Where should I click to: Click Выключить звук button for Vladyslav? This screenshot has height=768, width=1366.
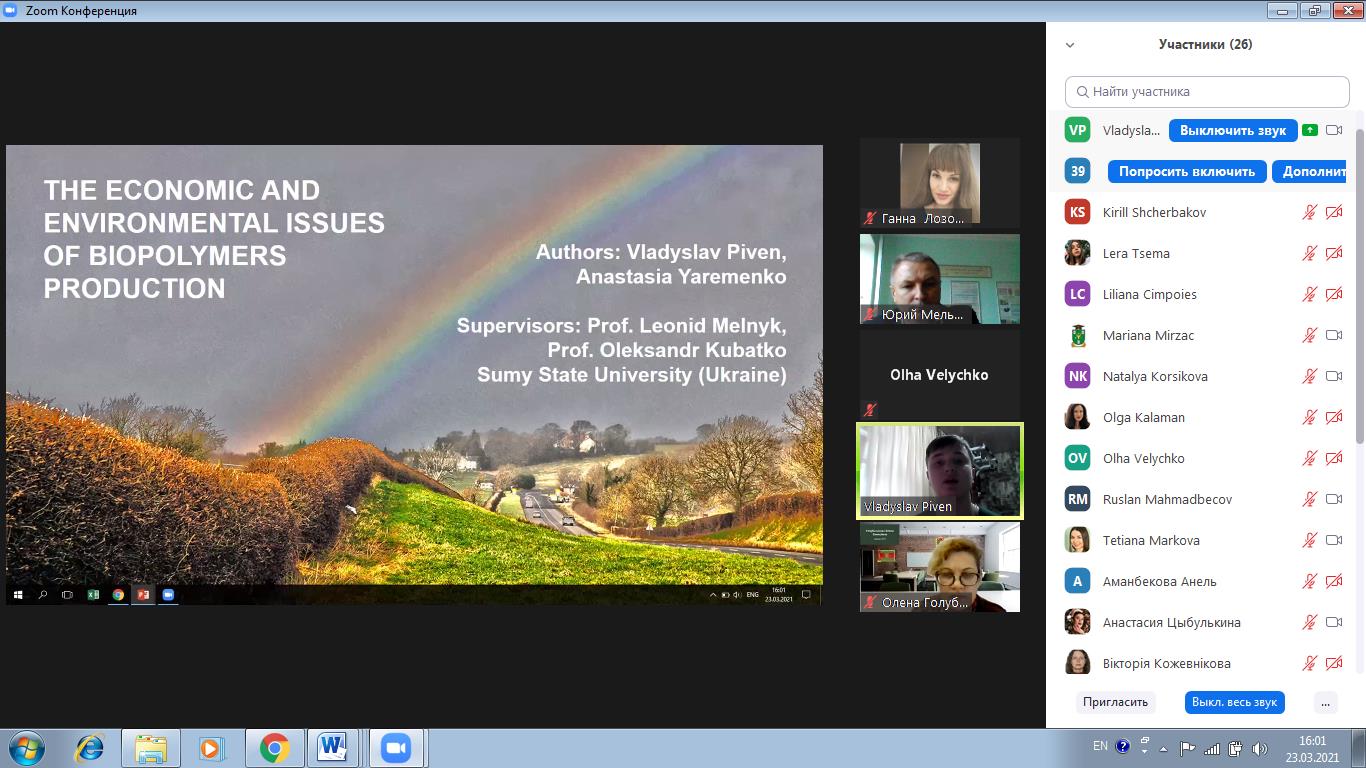1233,130
